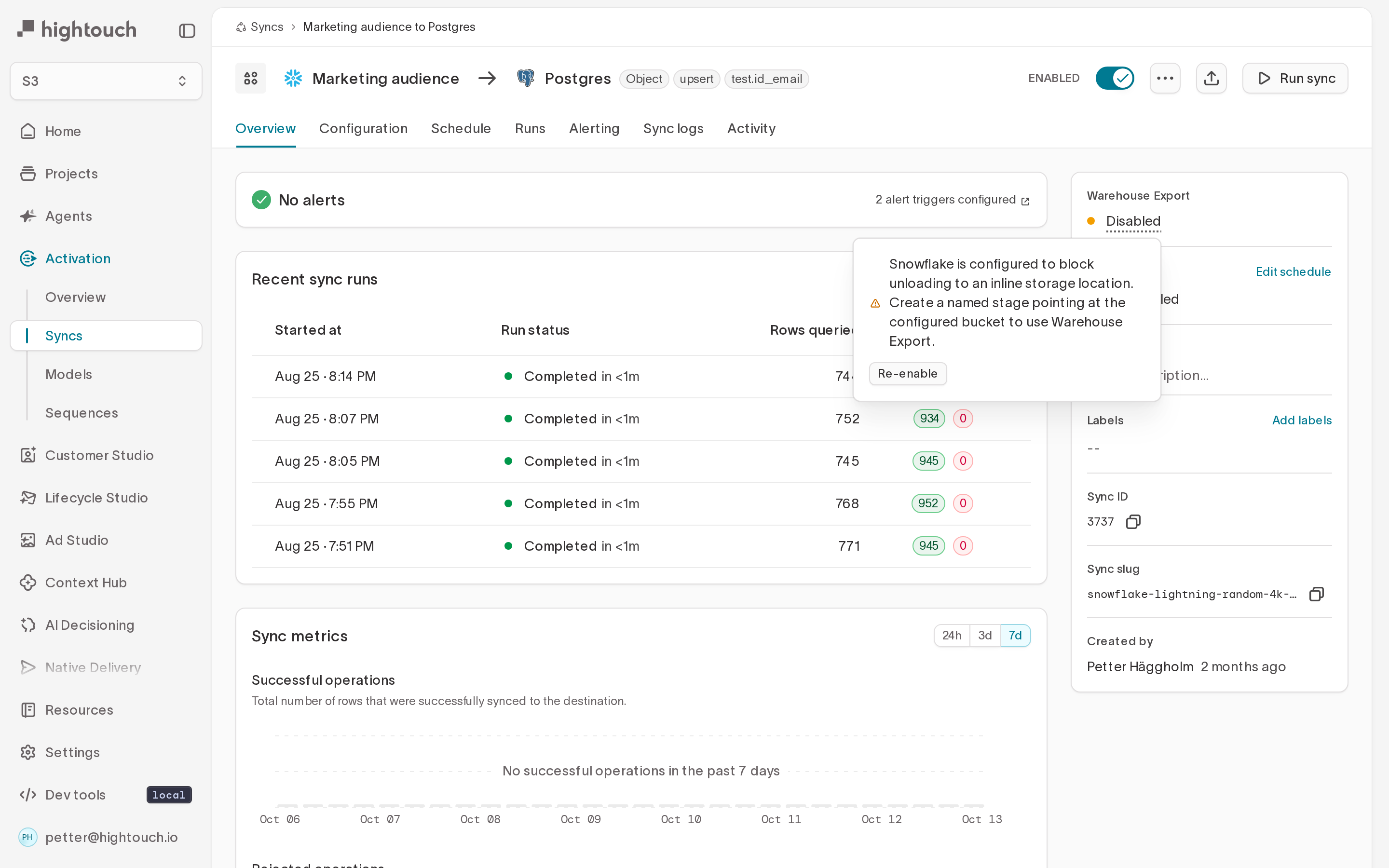1389x868 pixels.
Task: Open the Home page icon
Action: [x=27, y=132]
